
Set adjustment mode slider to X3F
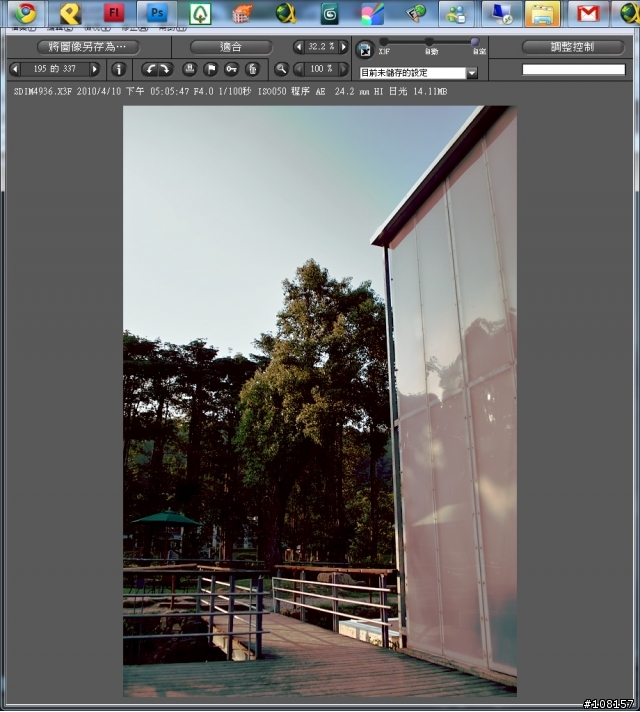pos(384,42)
